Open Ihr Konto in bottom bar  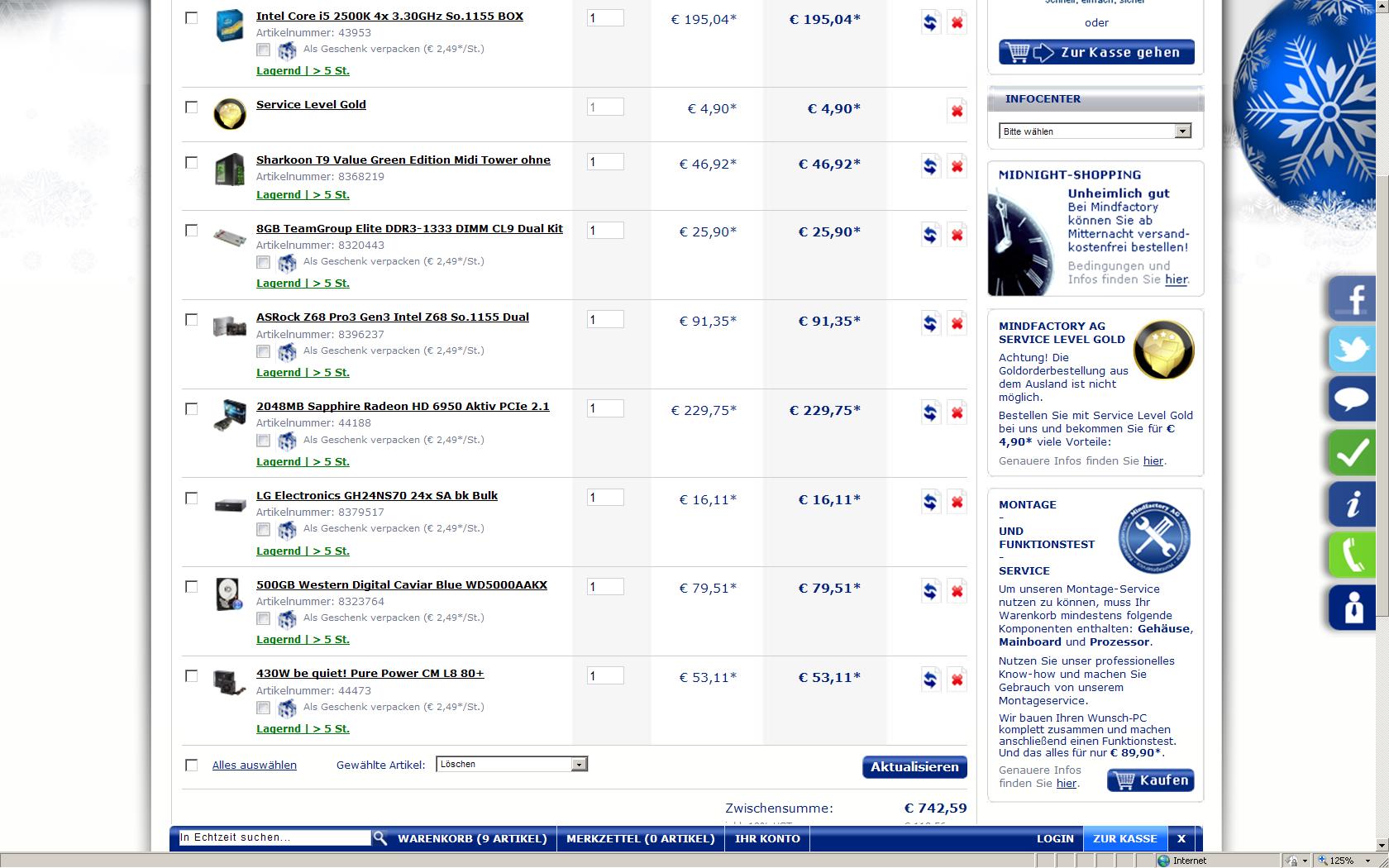767,838
